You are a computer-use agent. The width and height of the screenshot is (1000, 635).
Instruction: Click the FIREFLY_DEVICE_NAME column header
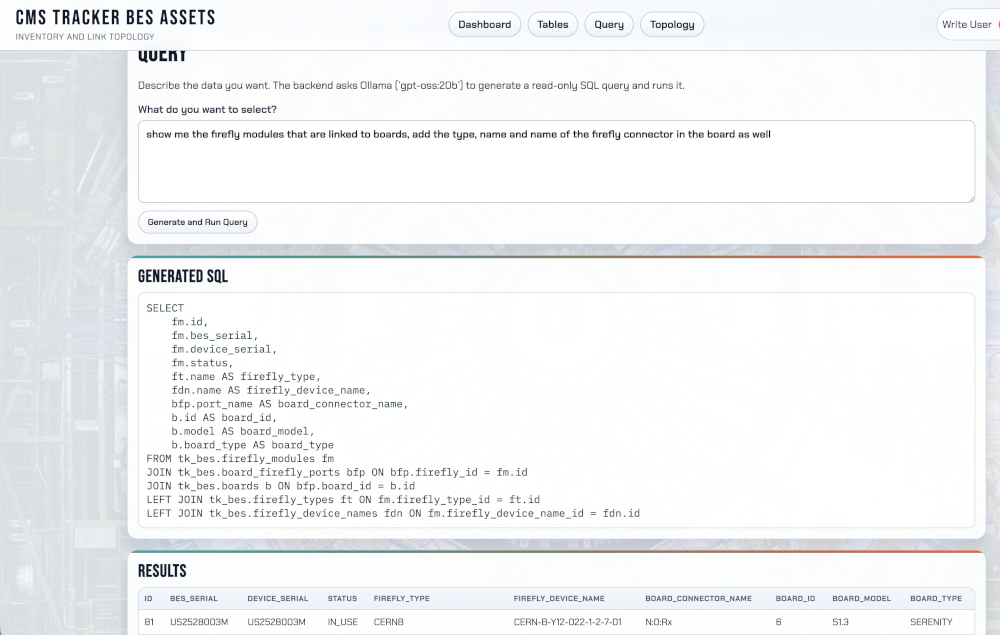(559, 599)
